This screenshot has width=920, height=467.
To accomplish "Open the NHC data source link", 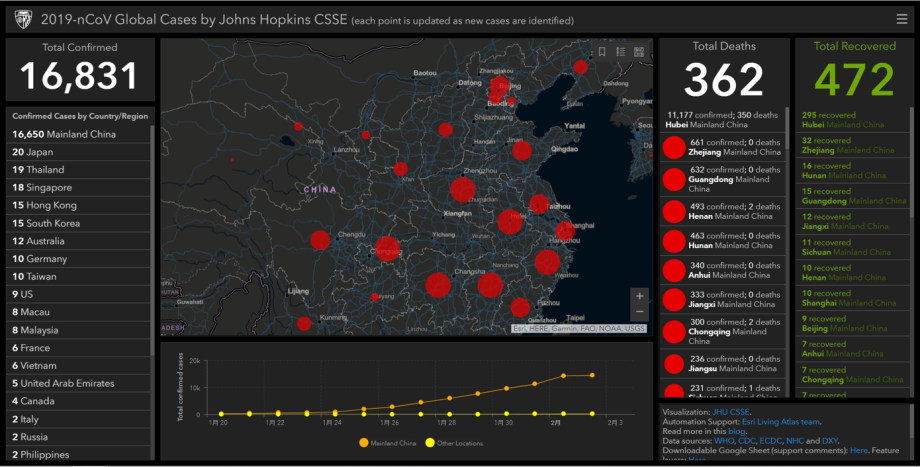I will coord(794,440).
